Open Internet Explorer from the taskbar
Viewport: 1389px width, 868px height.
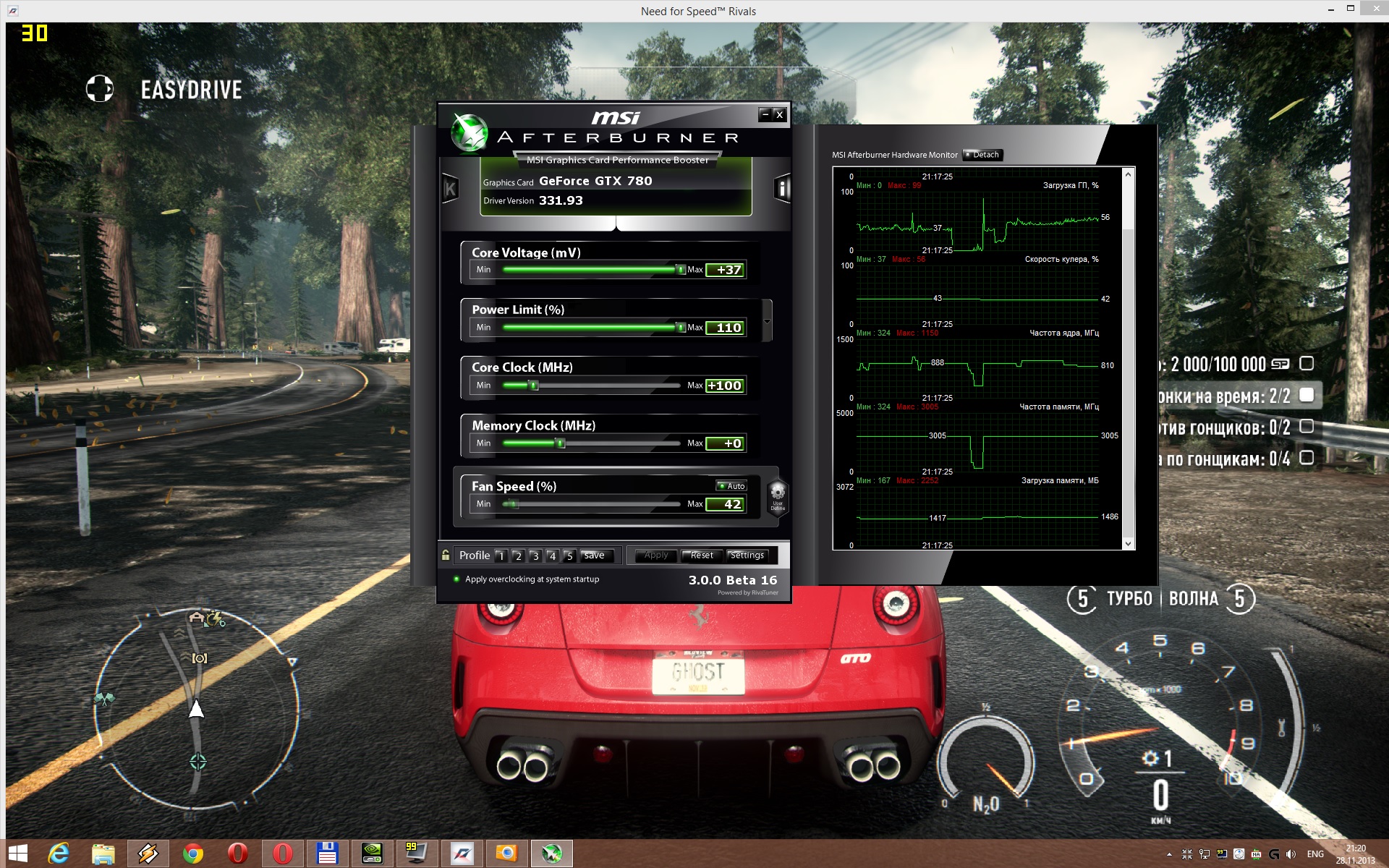[x=59, y=854]
